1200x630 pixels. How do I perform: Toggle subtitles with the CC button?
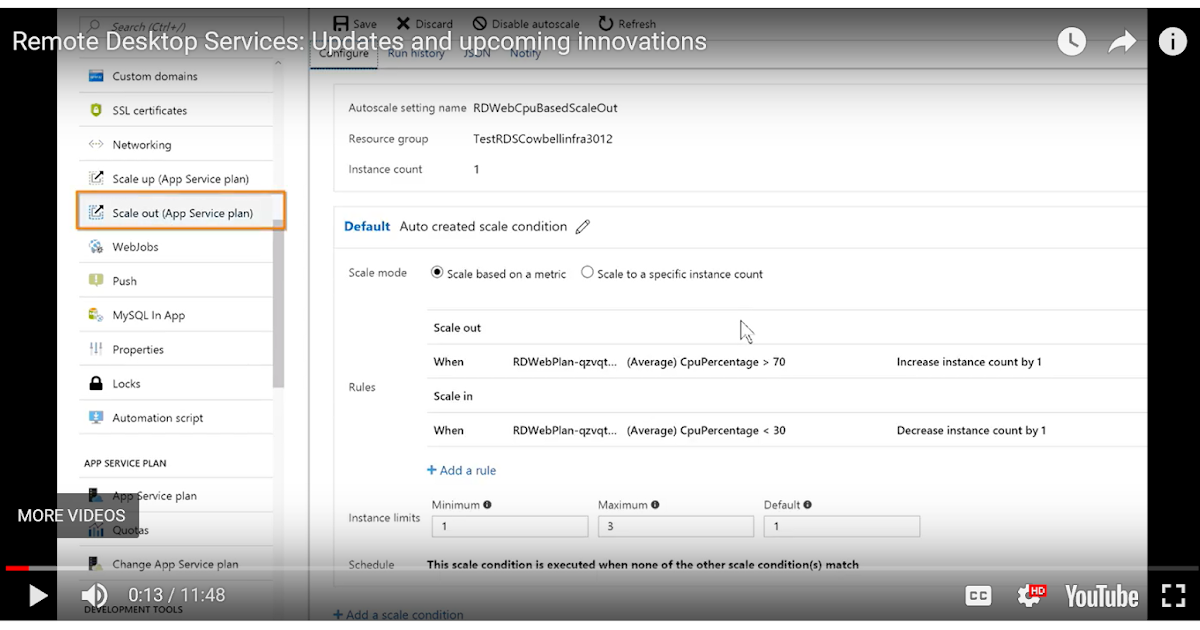pos(978,595)
